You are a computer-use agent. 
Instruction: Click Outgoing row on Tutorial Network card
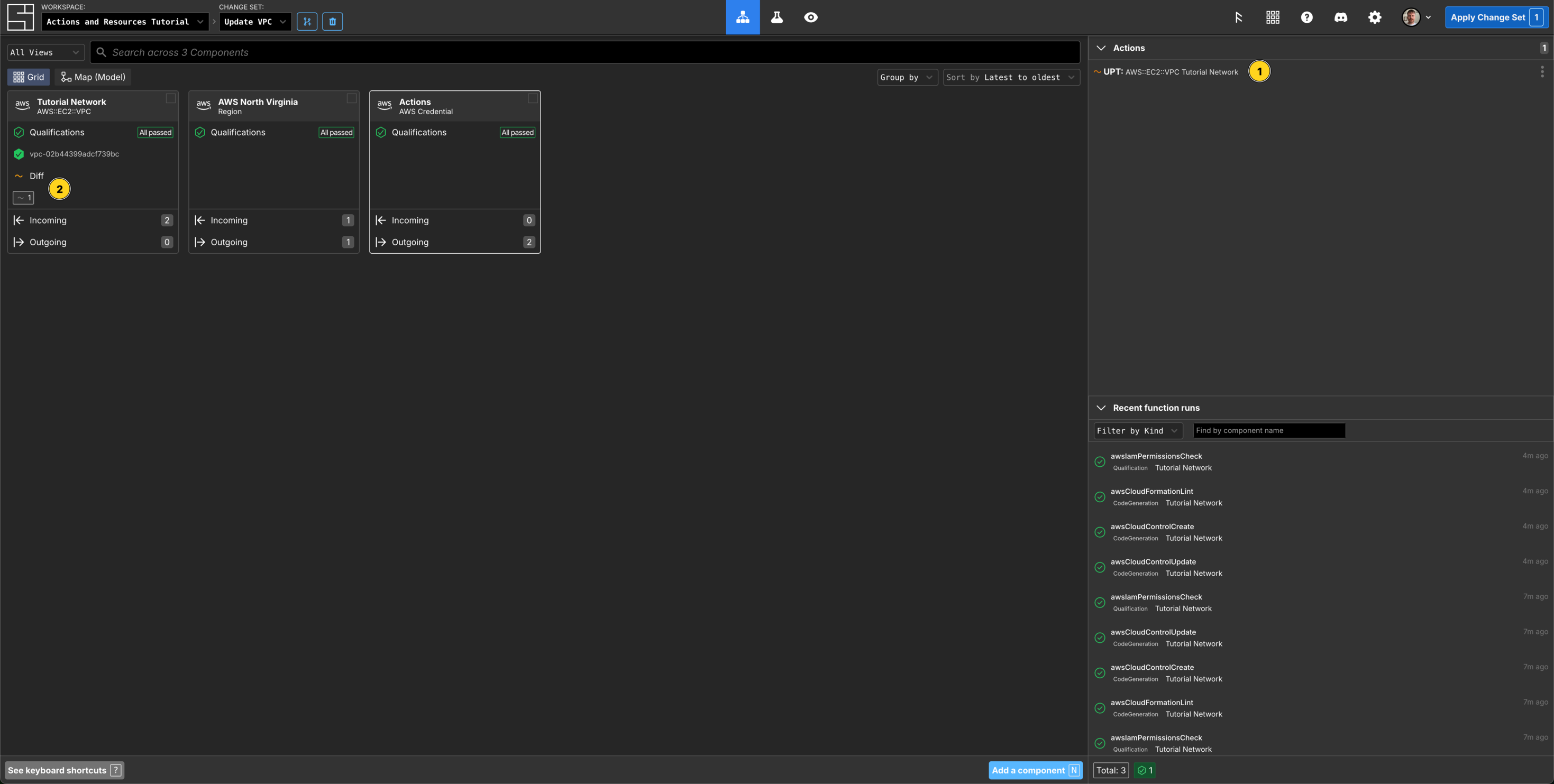click(93, 242)
